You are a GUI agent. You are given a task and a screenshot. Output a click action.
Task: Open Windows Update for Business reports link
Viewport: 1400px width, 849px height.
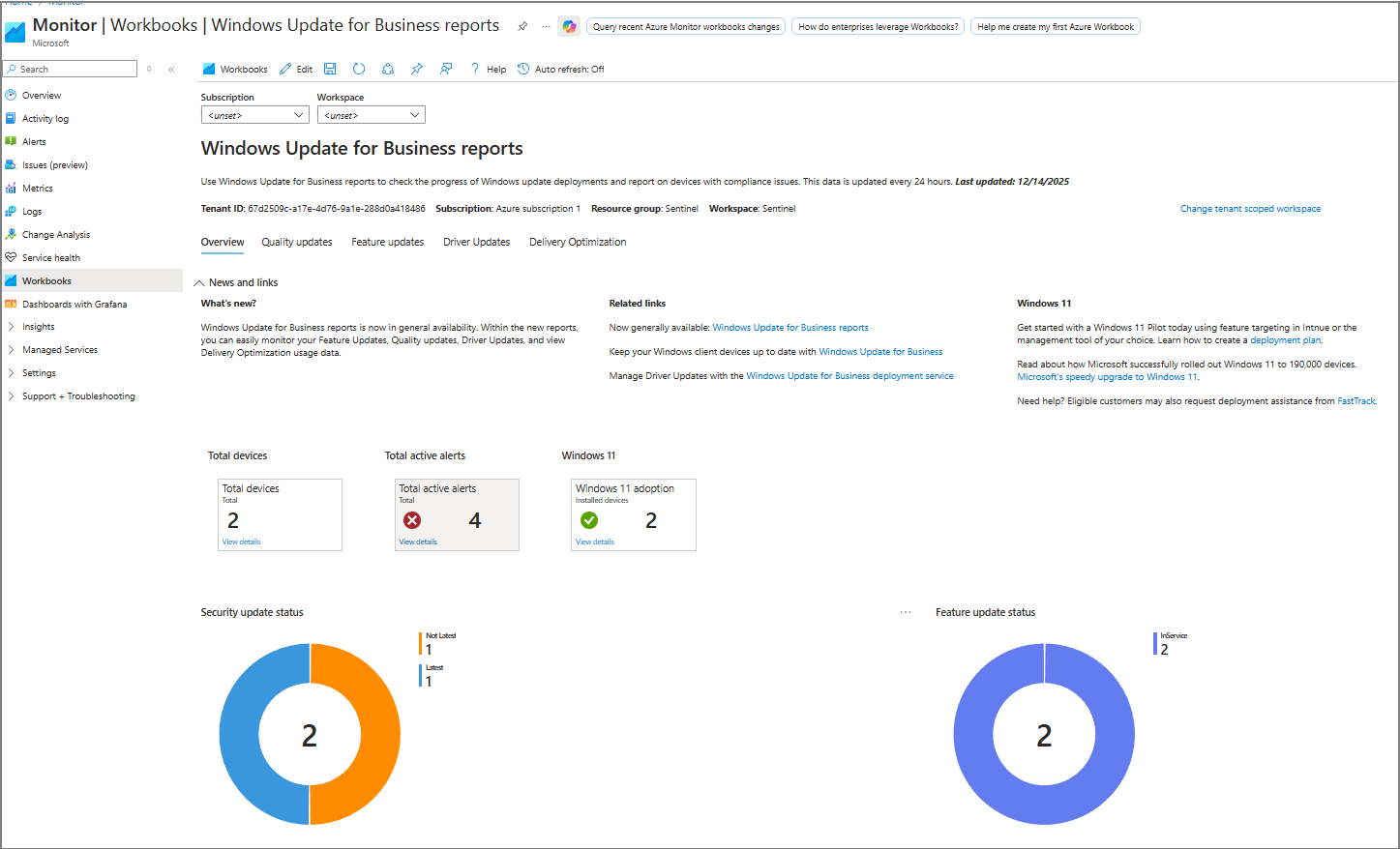[790, 328]
